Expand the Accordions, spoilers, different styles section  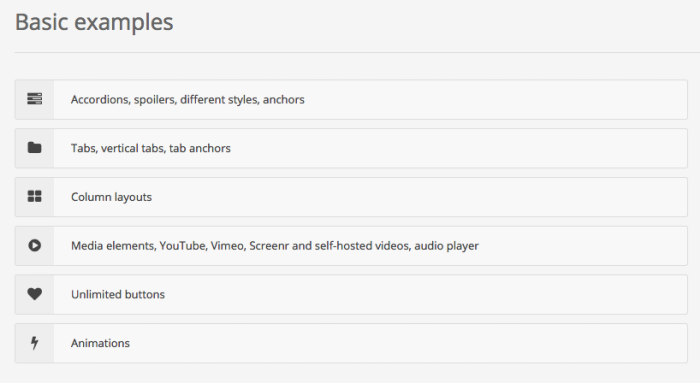point(351,100)
